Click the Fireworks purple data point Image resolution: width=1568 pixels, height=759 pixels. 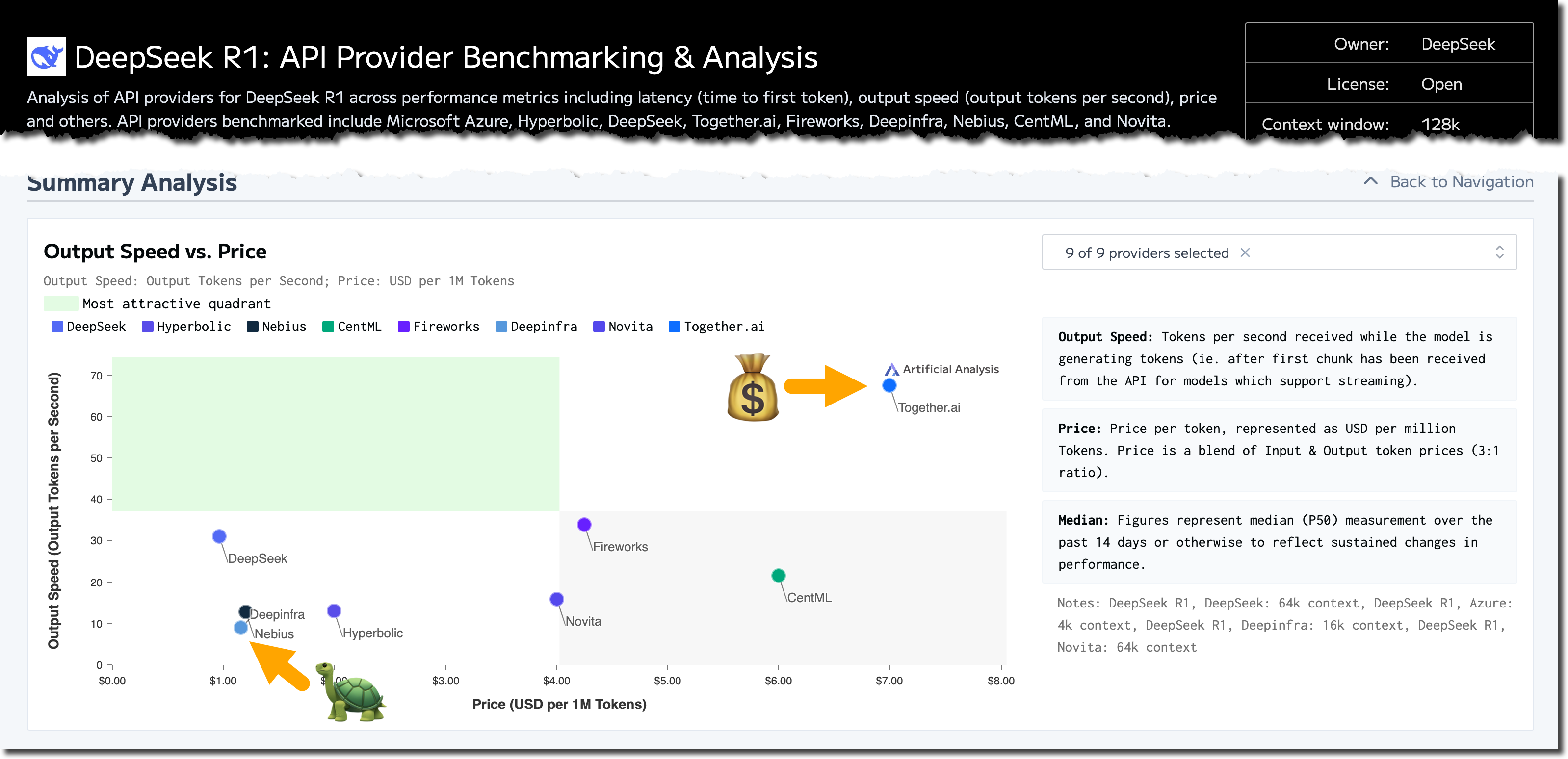[x=584, y=524]
